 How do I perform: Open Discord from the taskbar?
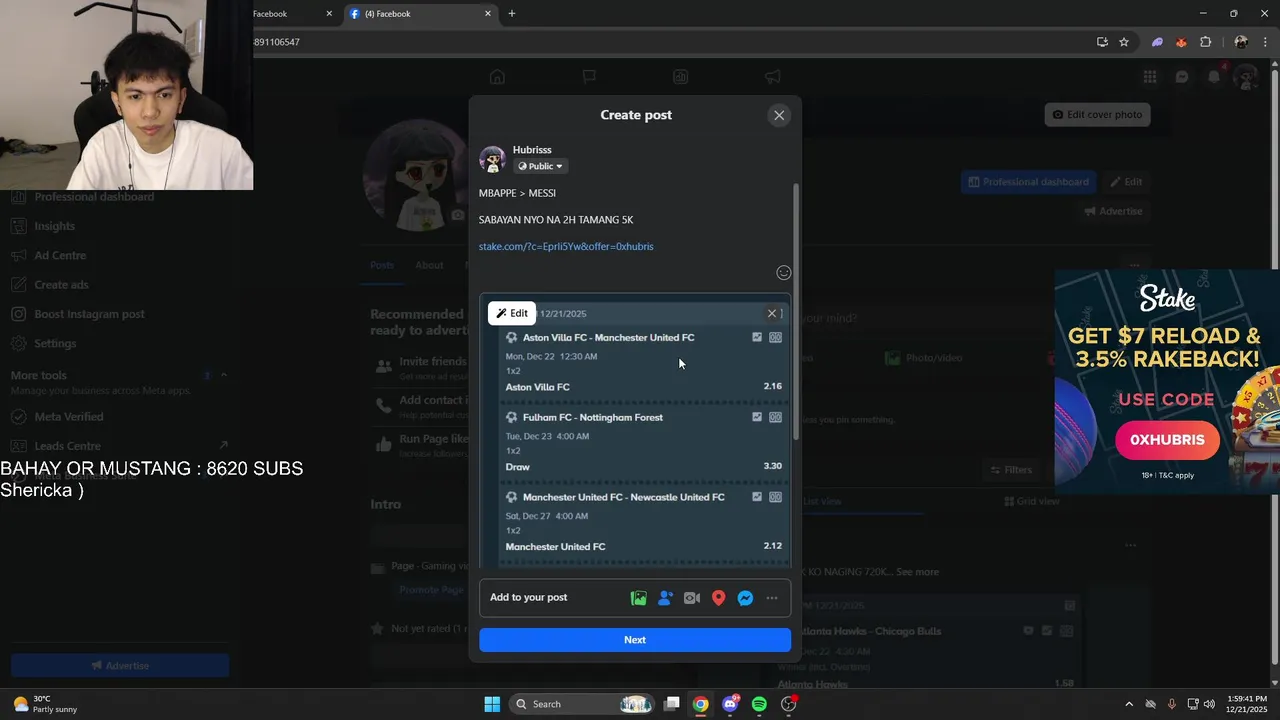pos(730,704)
